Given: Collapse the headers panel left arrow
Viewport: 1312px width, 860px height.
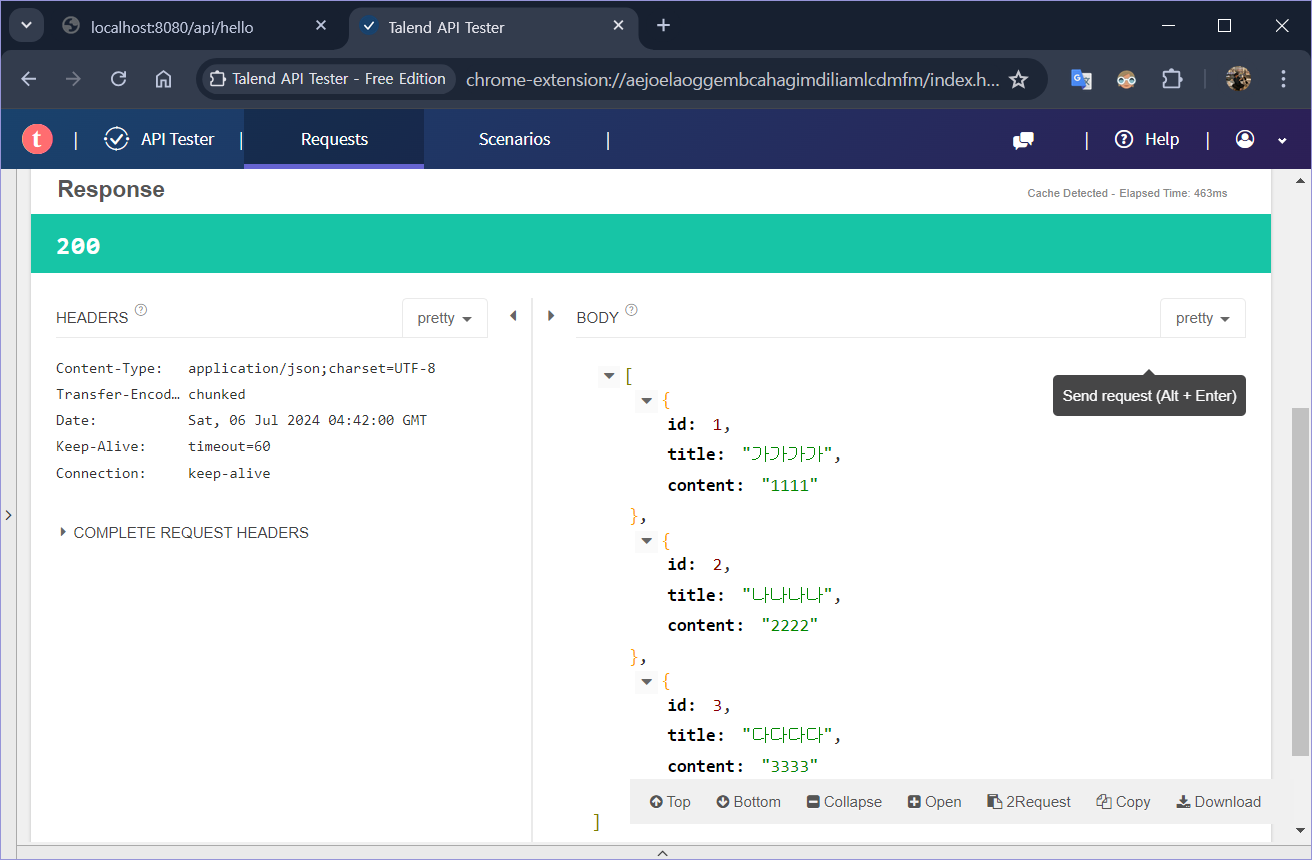Looking at the screenshot, I should coord(513,316).
